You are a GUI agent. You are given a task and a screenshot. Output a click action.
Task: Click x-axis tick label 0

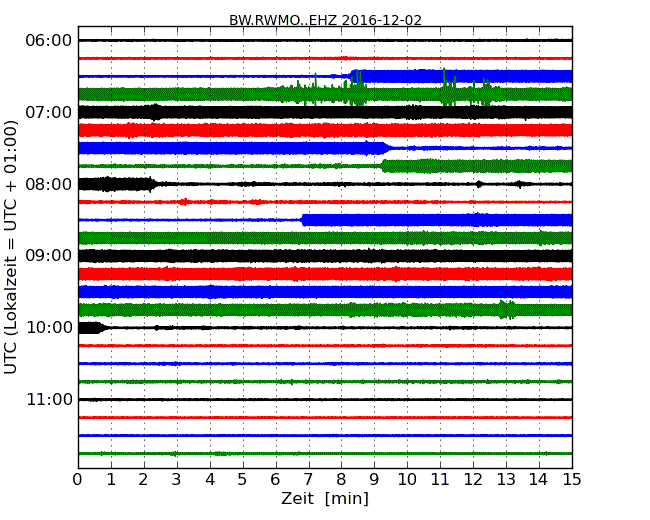(78, 480)
